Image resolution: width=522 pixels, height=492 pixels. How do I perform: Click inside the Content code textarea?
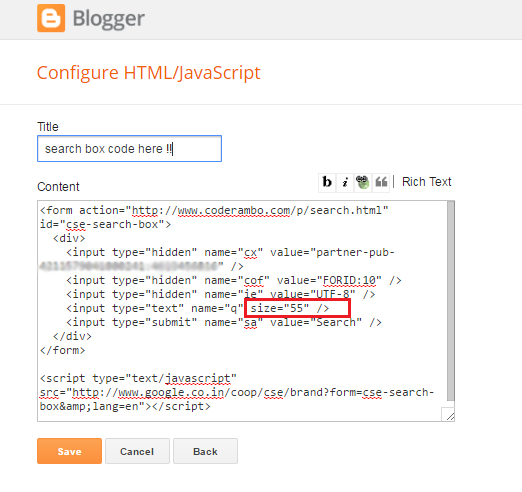coord(242,311)
